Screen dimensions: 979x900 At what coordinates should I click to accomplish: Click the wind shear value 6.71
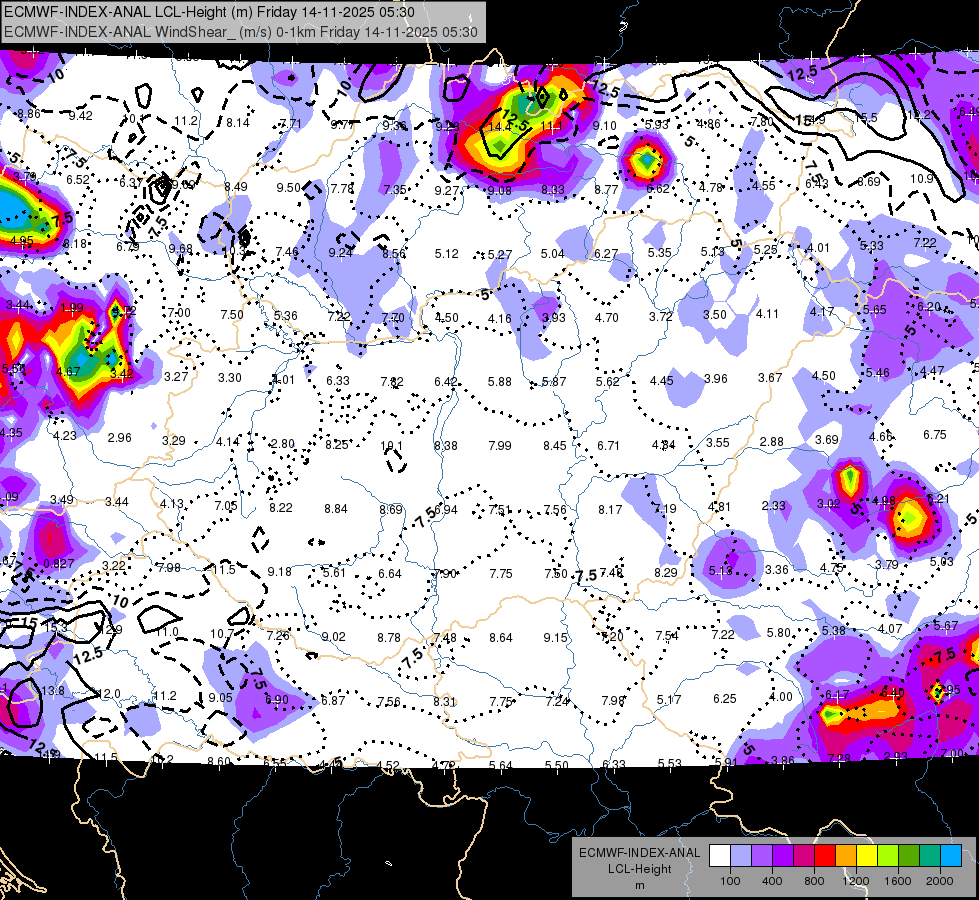point(608,445)
